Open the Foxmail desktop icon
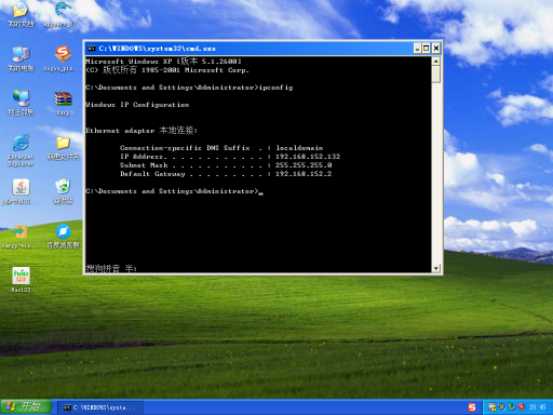The height and width of the screenshot is (415, 553). pyautogui.click(x=20, y=280)
